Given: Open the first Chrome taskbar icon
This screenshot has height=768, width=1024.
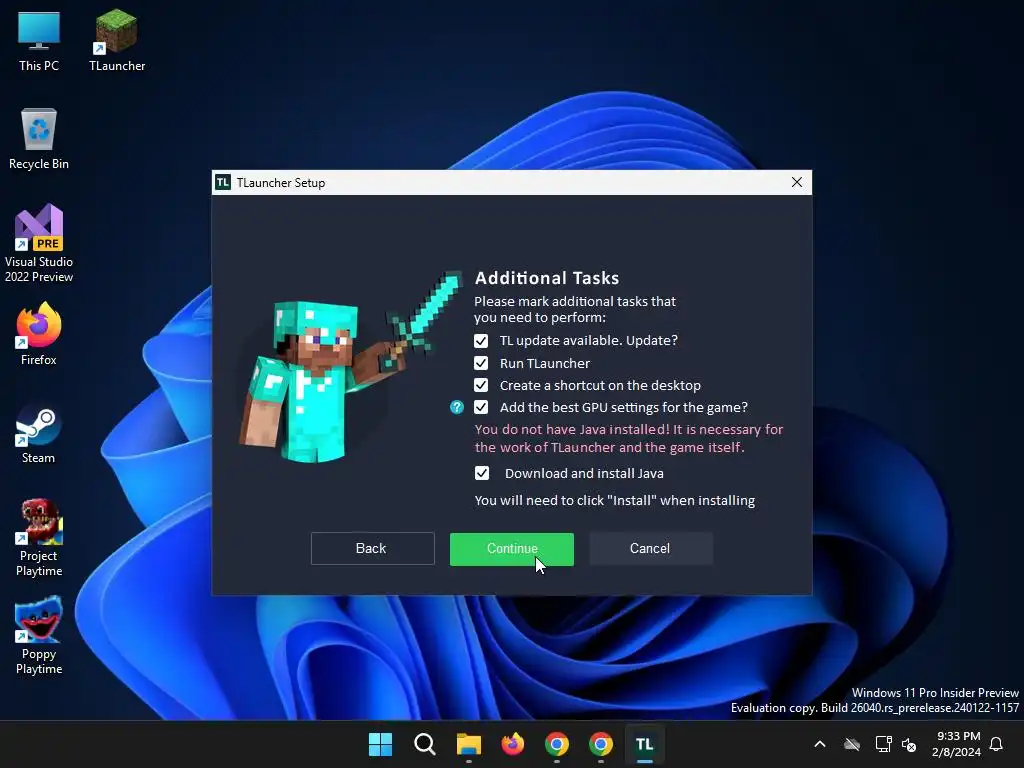Looking at the screenshot, I should pos(556,744).
